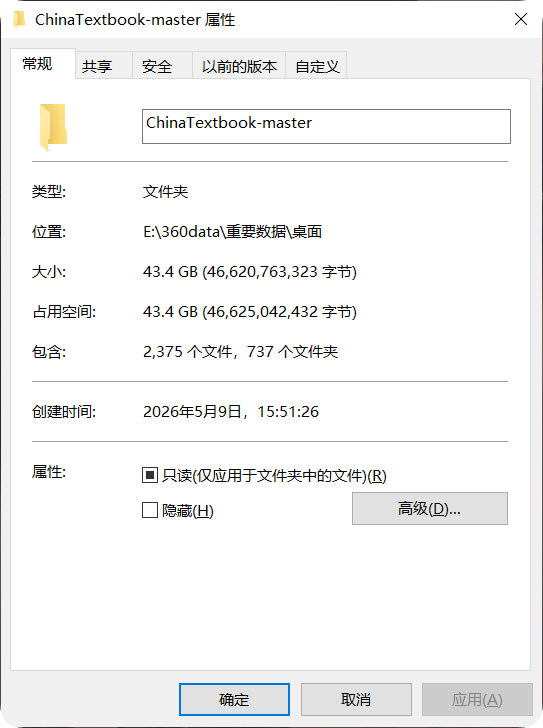The height and width of the screenshot is (728, 543).
Task: Click the 文件夹 type value
Action: (166, 191)
